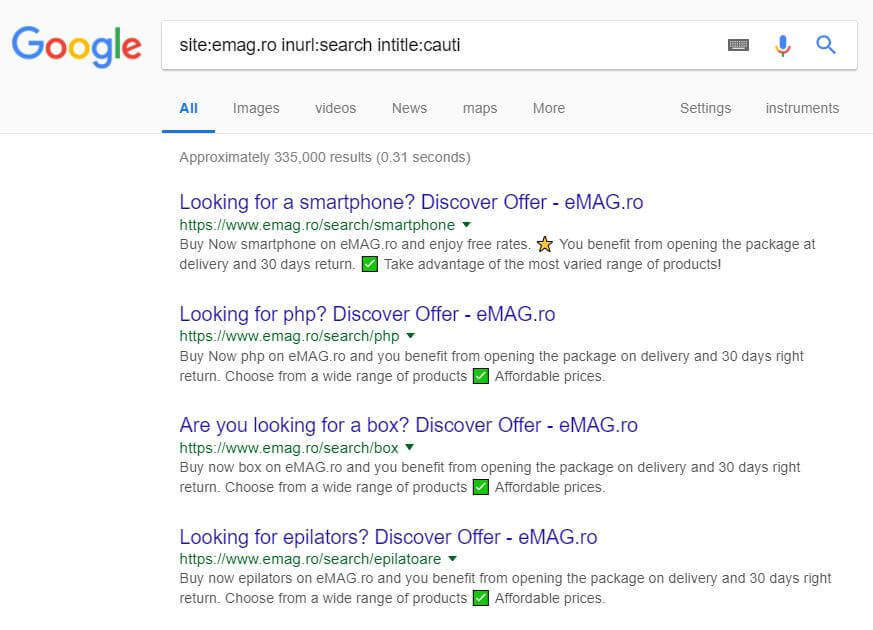Click the Google logo
The height and width of the screenshot is (630, 873).
(x=77, y=47)
